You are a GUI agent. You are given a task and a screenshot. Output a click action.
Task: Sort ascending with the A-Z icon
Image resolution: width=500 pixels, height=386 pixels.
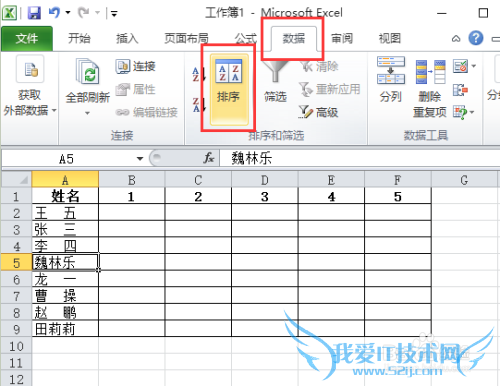[x=199, y=74]
